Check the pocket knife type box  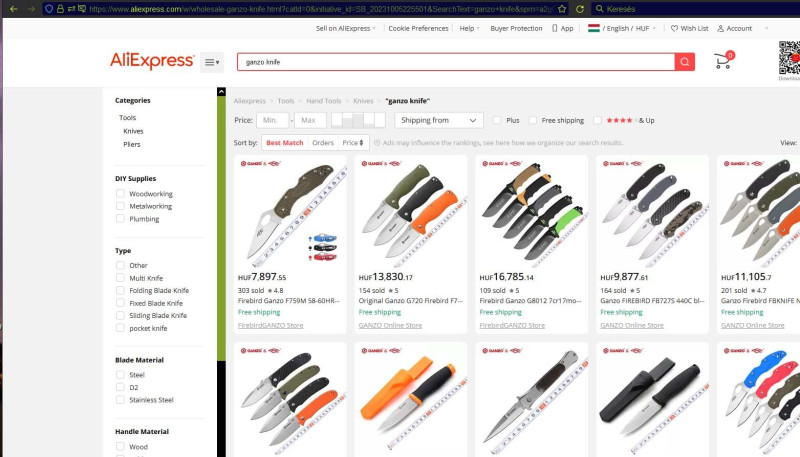coord(120,328)
